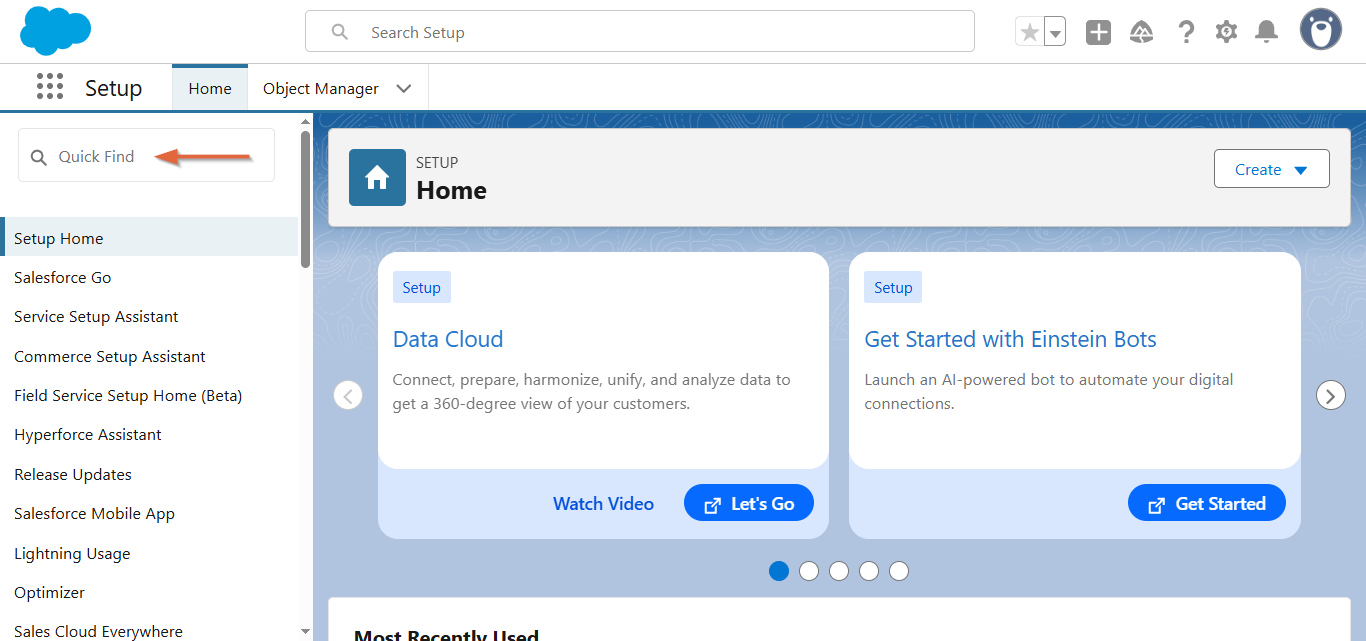Open the favorites list dropdown arrow
This screenshot has width=1366, height=641.
[x=1055, y=32]
